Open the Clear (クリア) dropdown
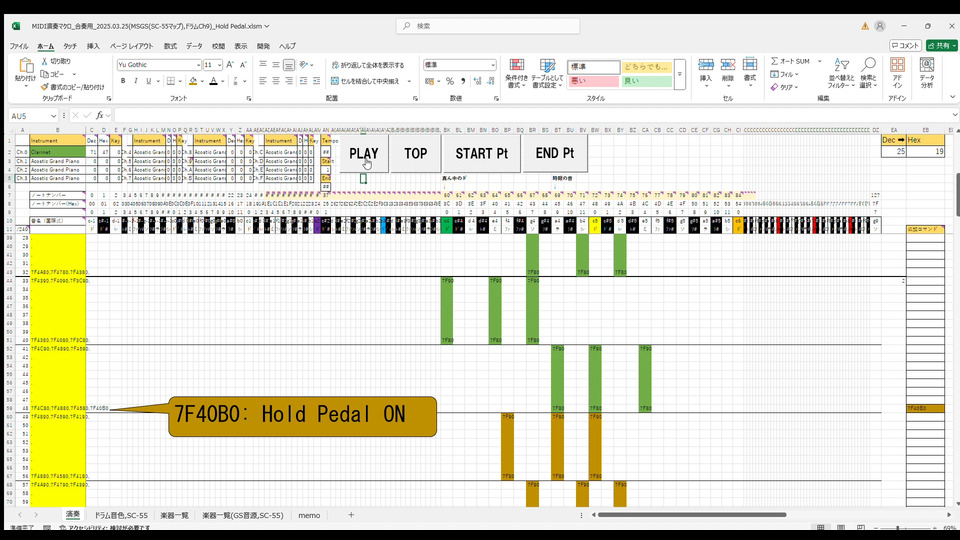Screen dimensions: 960x540 (797, 87)
